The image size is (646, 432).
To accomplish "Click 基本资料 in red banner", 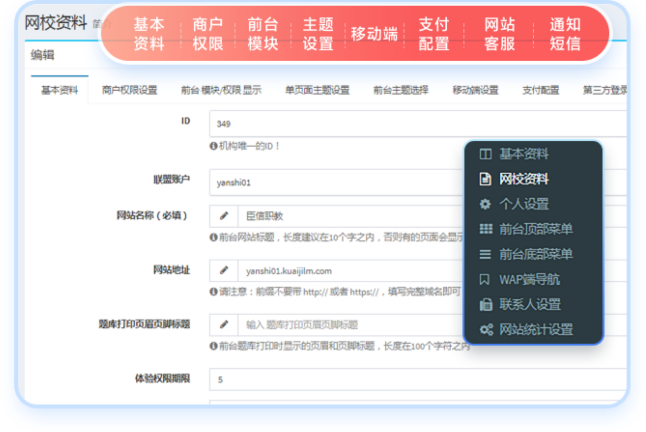I will point(149,34).
